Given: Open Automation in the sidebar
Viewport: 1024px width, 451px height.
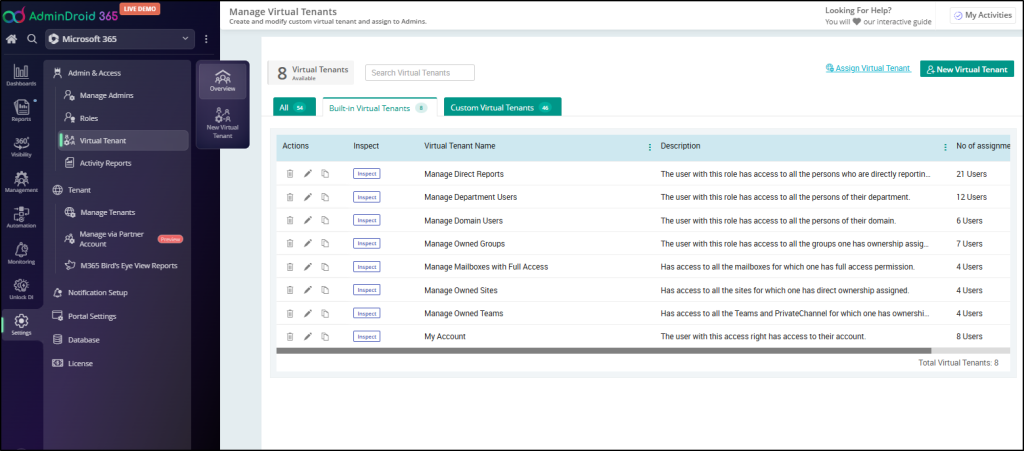Looking at the screenshot, I should 22,217.
